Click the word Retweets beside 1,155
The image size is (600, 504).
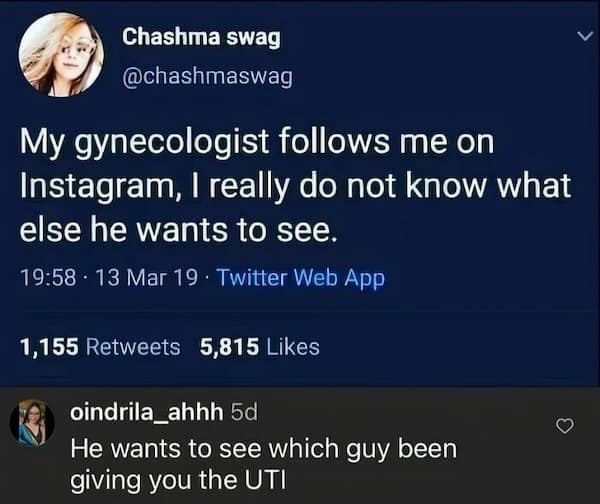click(x=133, y=347)
